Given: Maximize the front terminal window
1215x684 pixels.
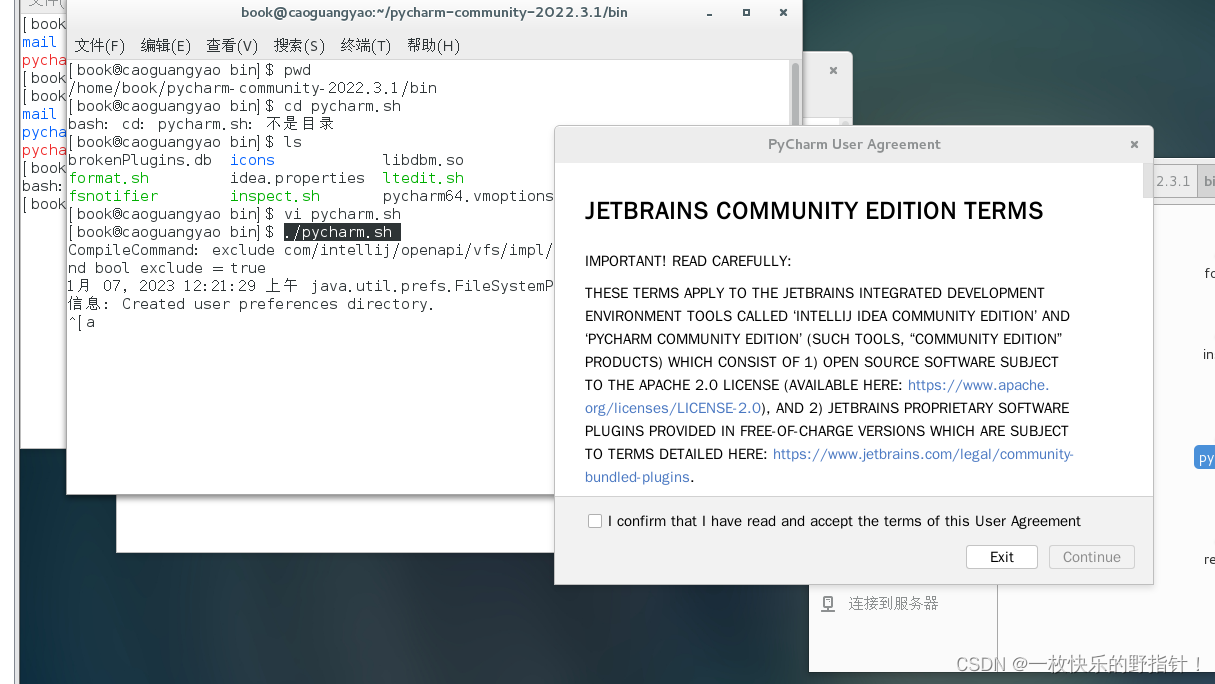Looking at the screenshot, I should [x=746, y=13].
